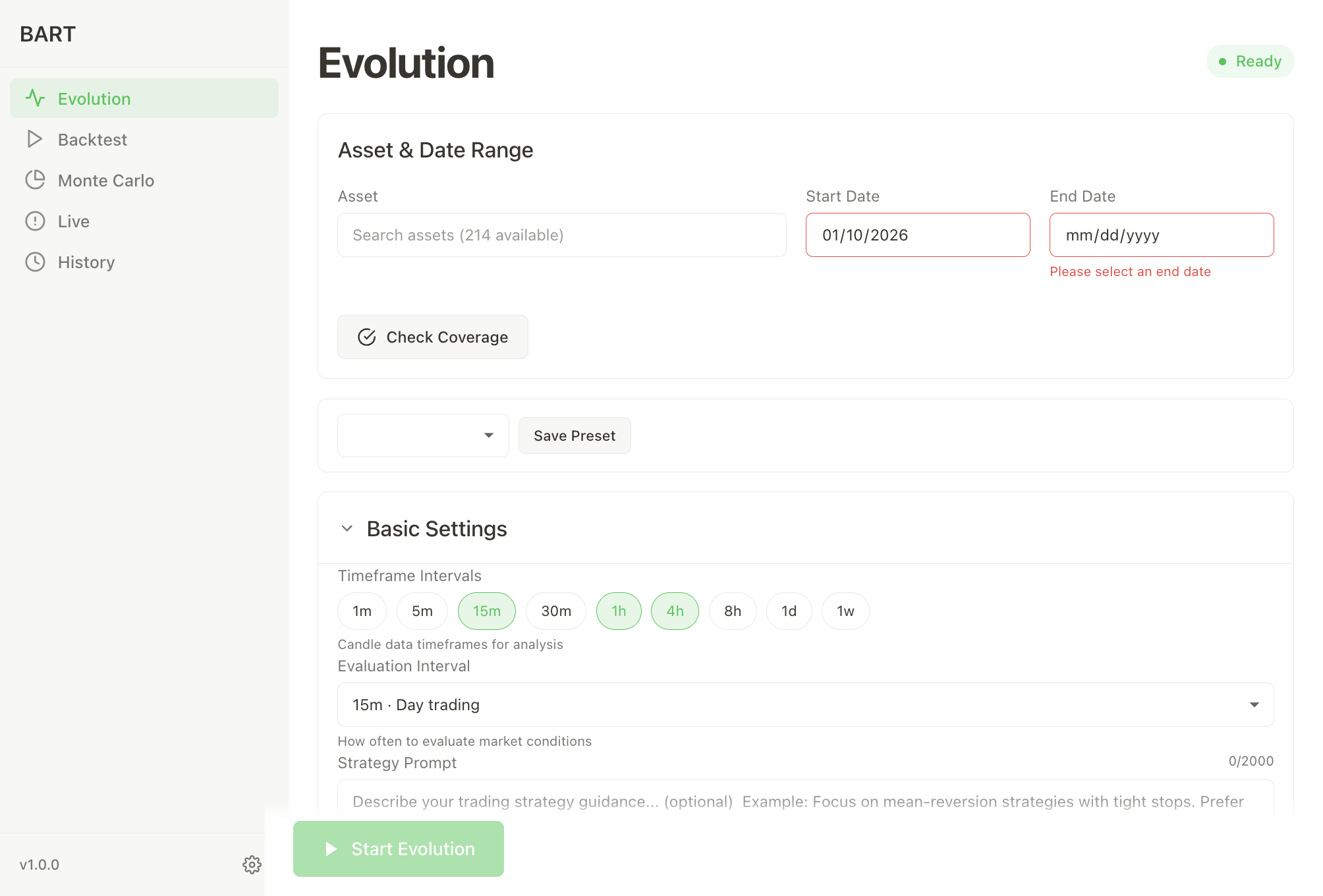Click the Live alert circle icon

(x=35, y=221)
